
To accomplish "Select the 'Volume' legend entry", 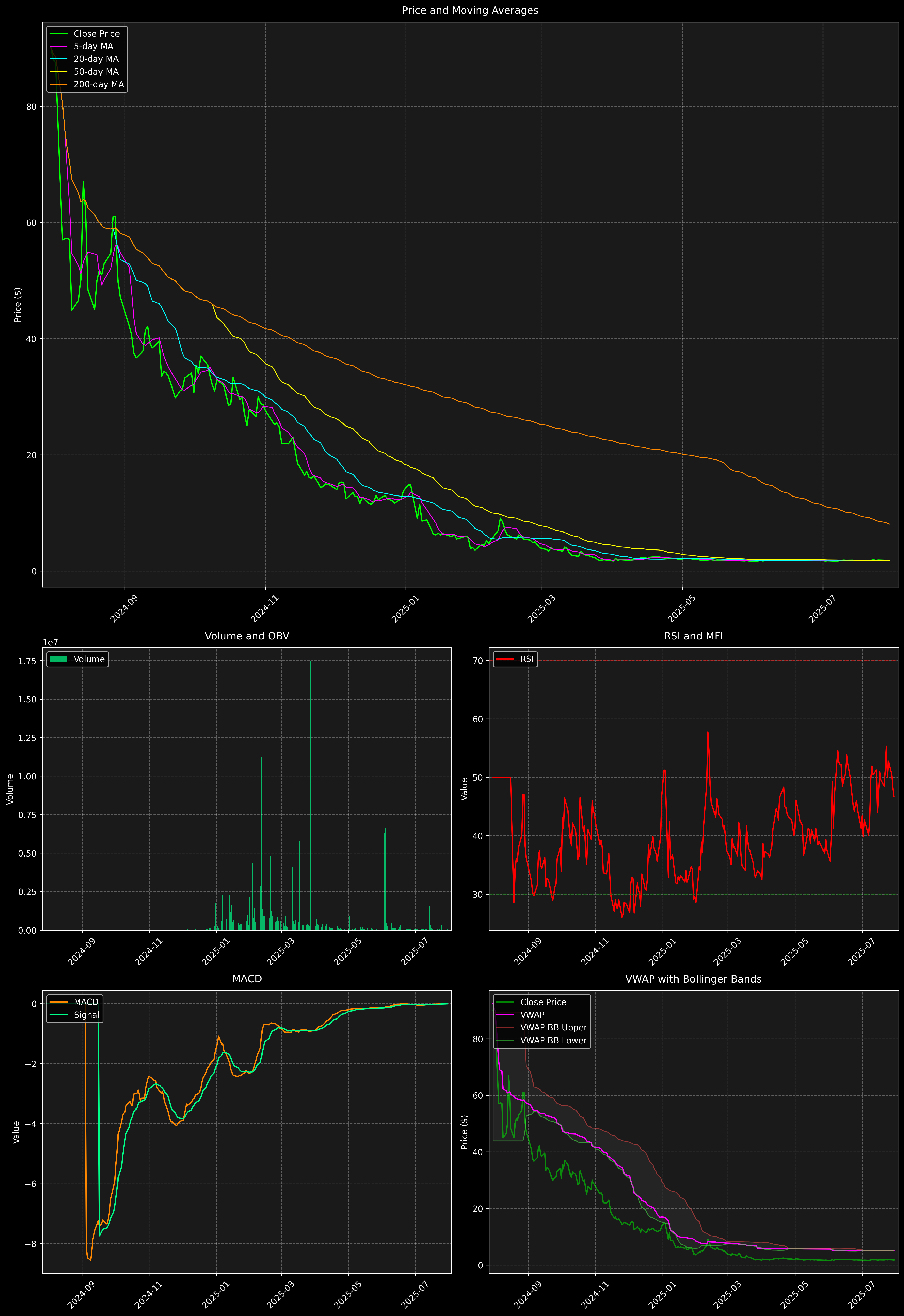I will tap(78, 659).
